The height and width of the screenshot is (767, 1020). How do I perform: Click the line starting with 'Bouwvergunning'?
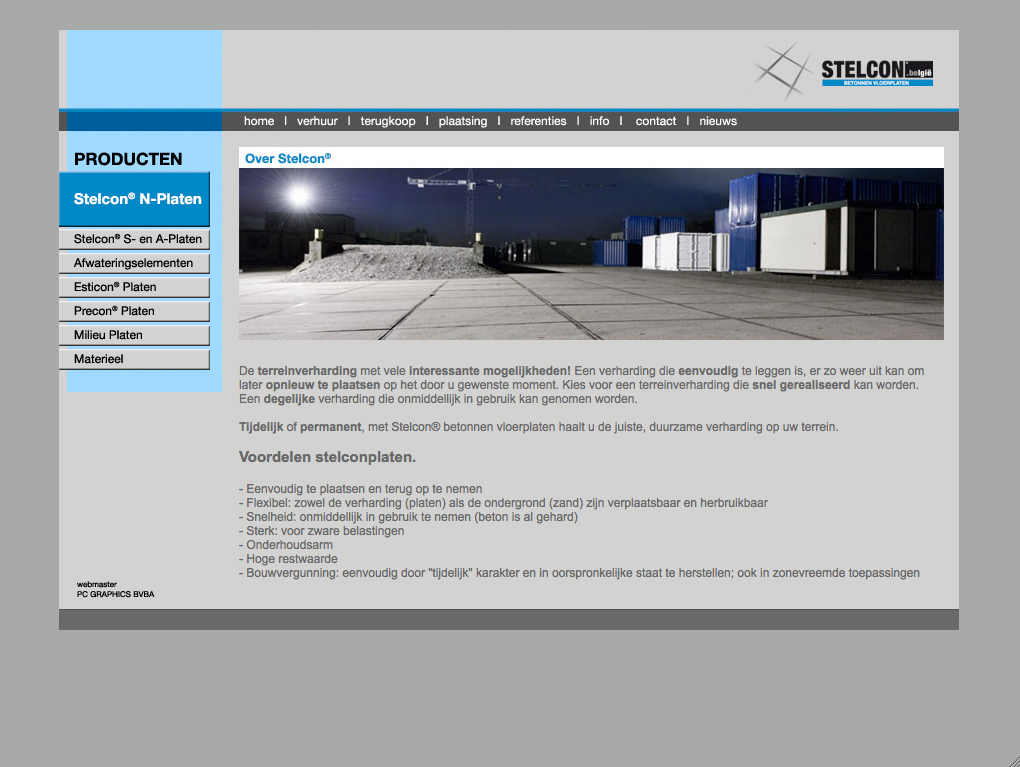pyautogui.click(x=579, y=573)
